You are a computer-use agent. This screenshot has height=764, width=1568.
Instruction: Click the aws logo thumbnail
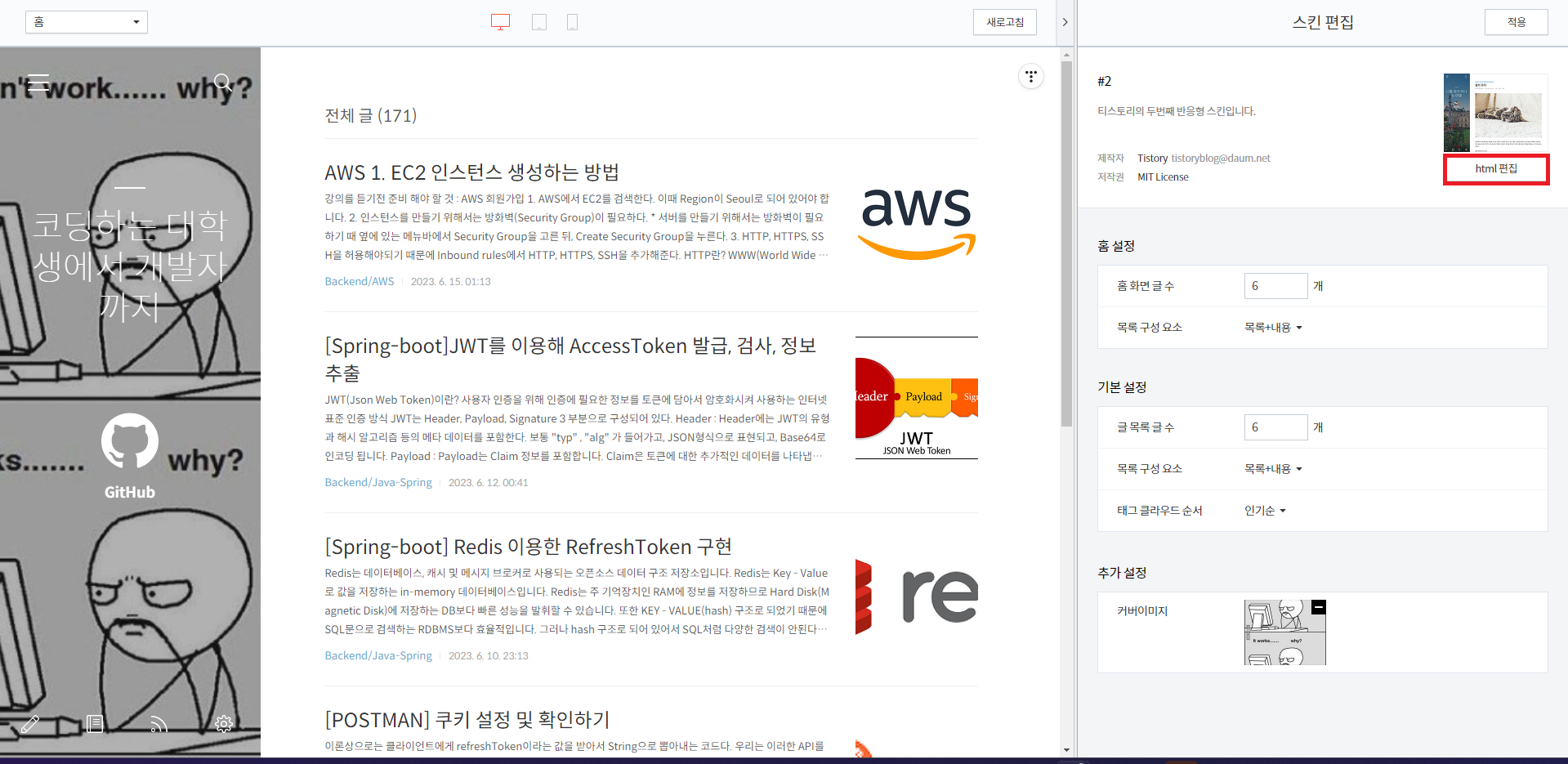tap(917, 225)
